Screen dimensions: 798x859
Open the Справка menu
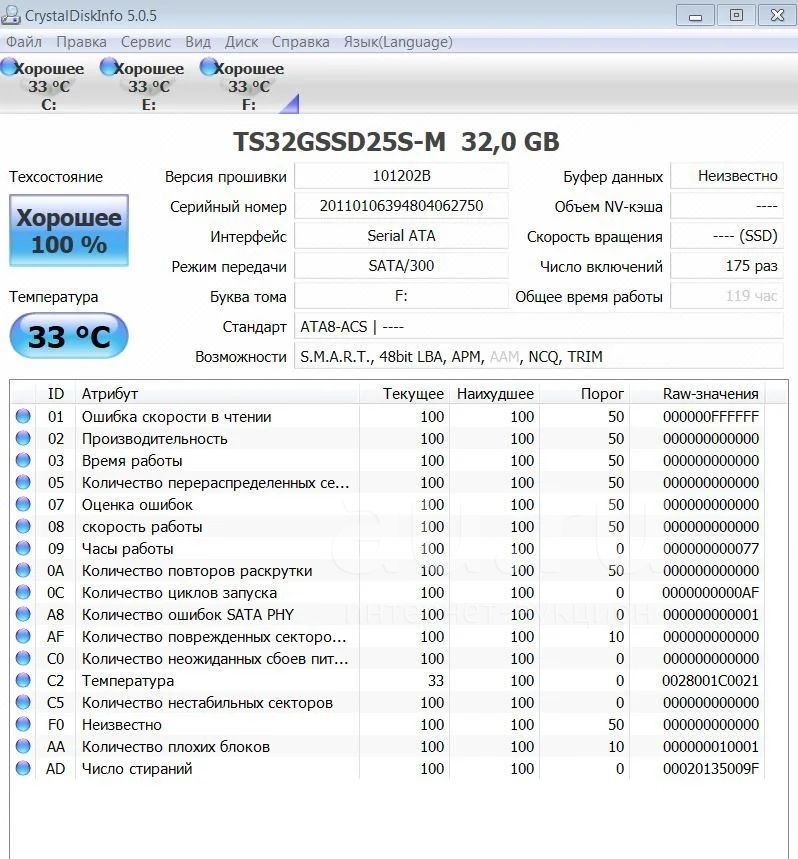(x=301, y=42)
